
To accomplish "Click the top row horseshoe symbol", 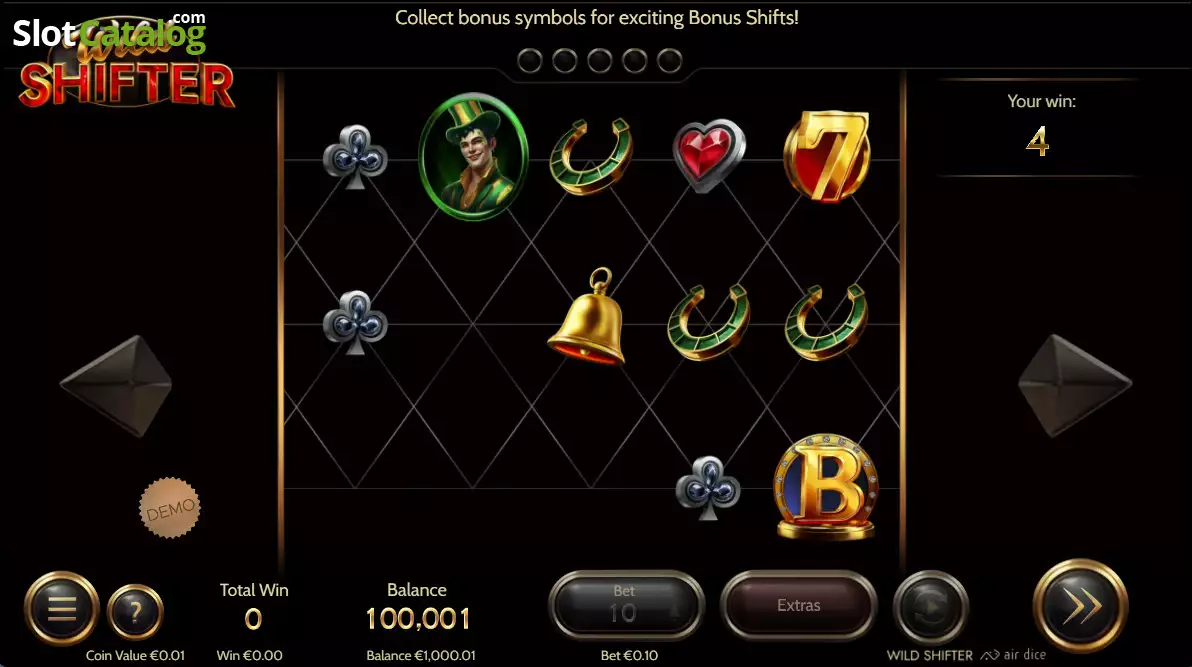I will (x=591, y=156).
